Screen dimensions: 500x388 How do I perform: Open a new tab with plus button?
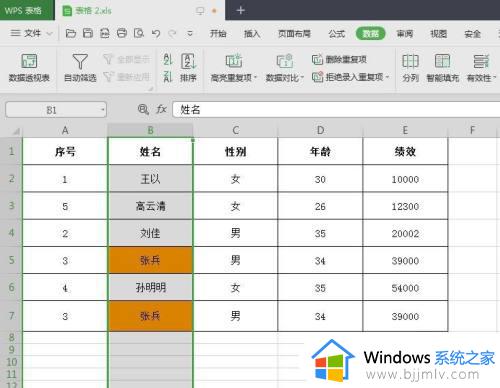(x=240, y=10)
